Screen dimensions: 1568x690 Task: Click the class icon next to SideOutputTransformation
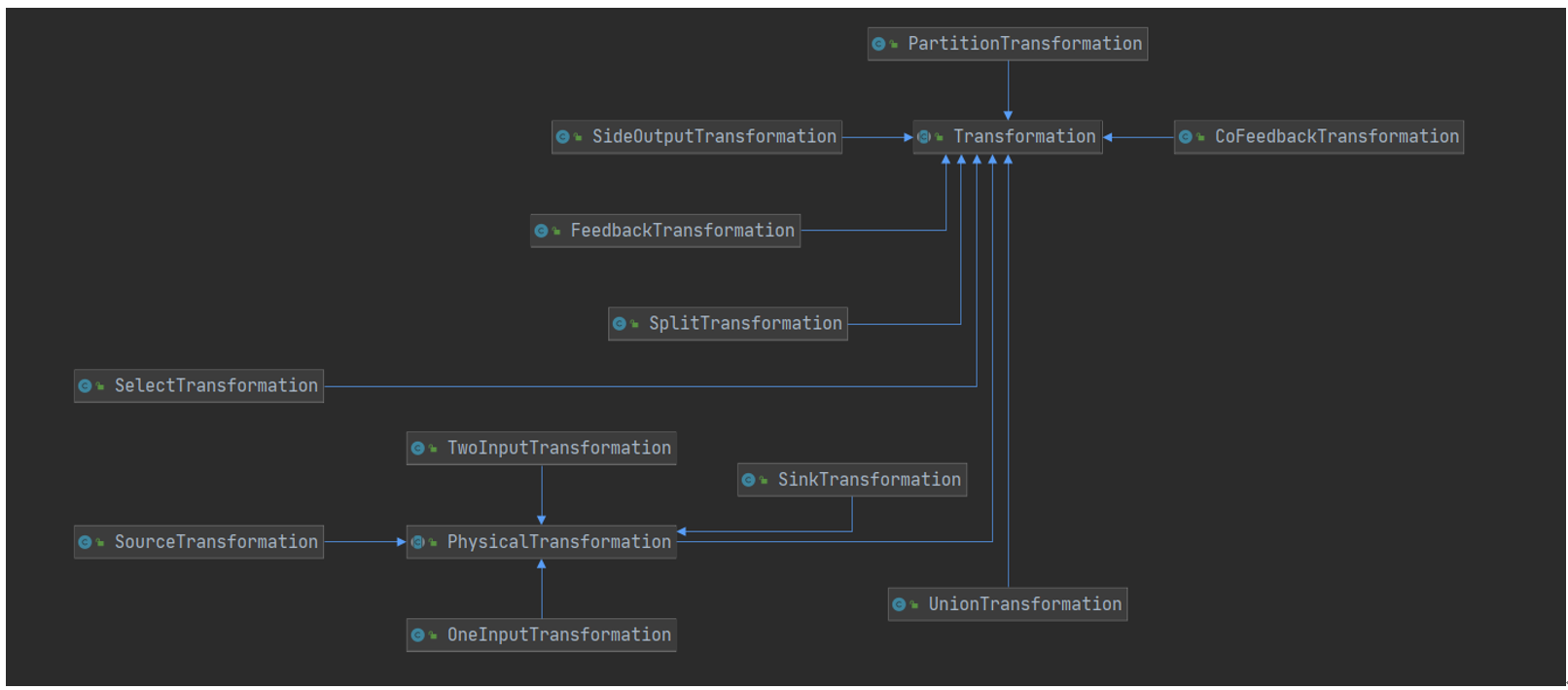(x=563, y=137)
